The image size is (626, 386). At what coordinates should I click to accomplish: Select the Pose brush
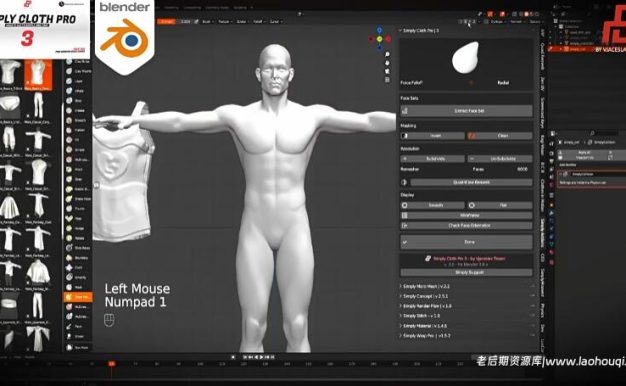[78, 218]
